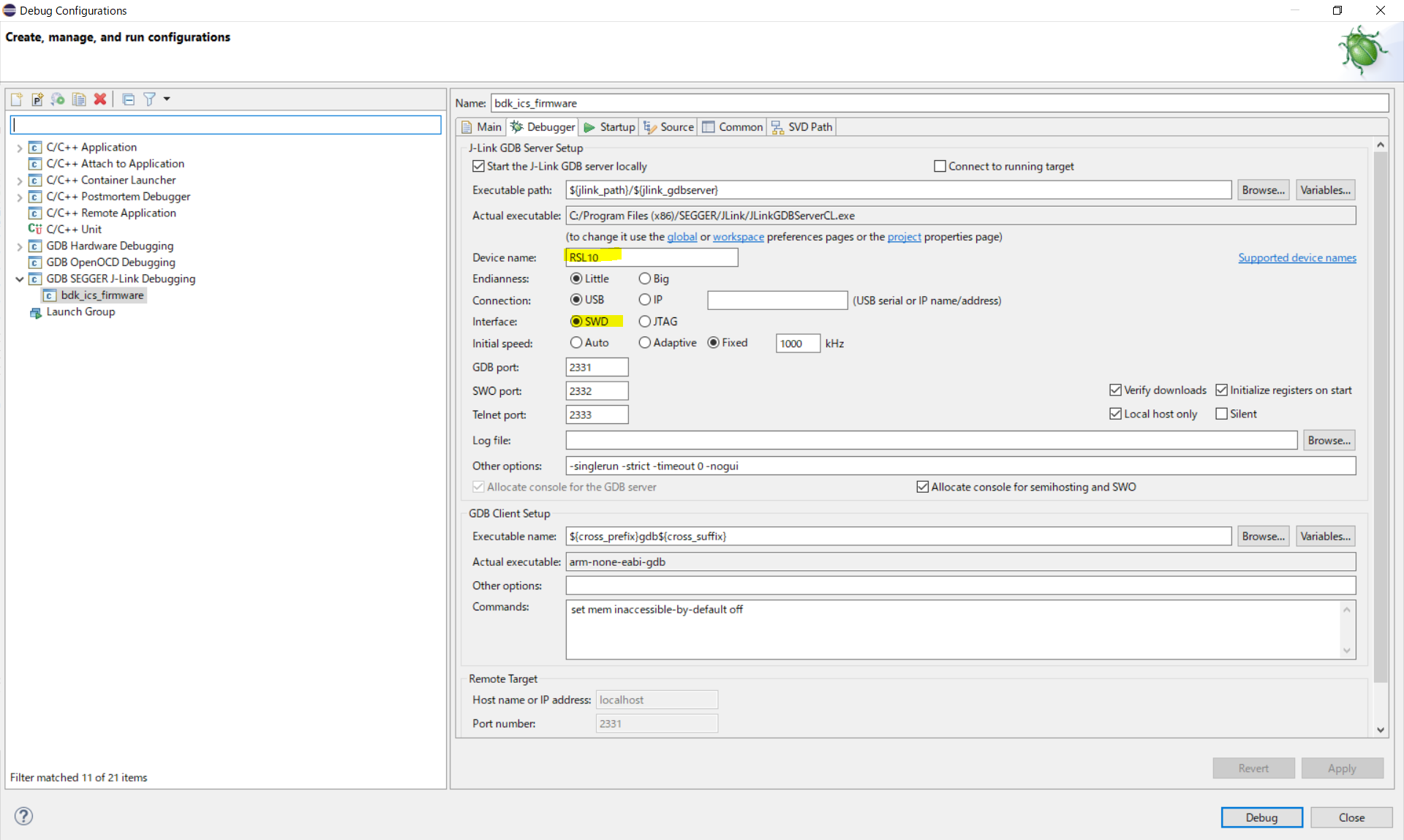Select Fixed initial speed option
This screenshot has height=840, width=1404.
[x=713, y=343]
